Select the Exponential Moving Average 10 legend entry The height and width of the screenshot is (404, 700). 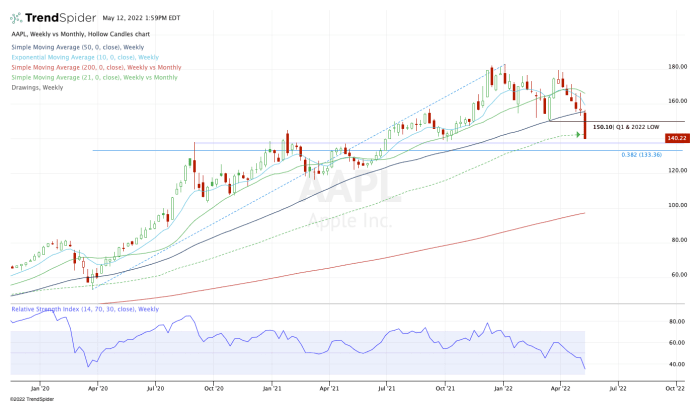pyautogui.click(x=85, y=57)
